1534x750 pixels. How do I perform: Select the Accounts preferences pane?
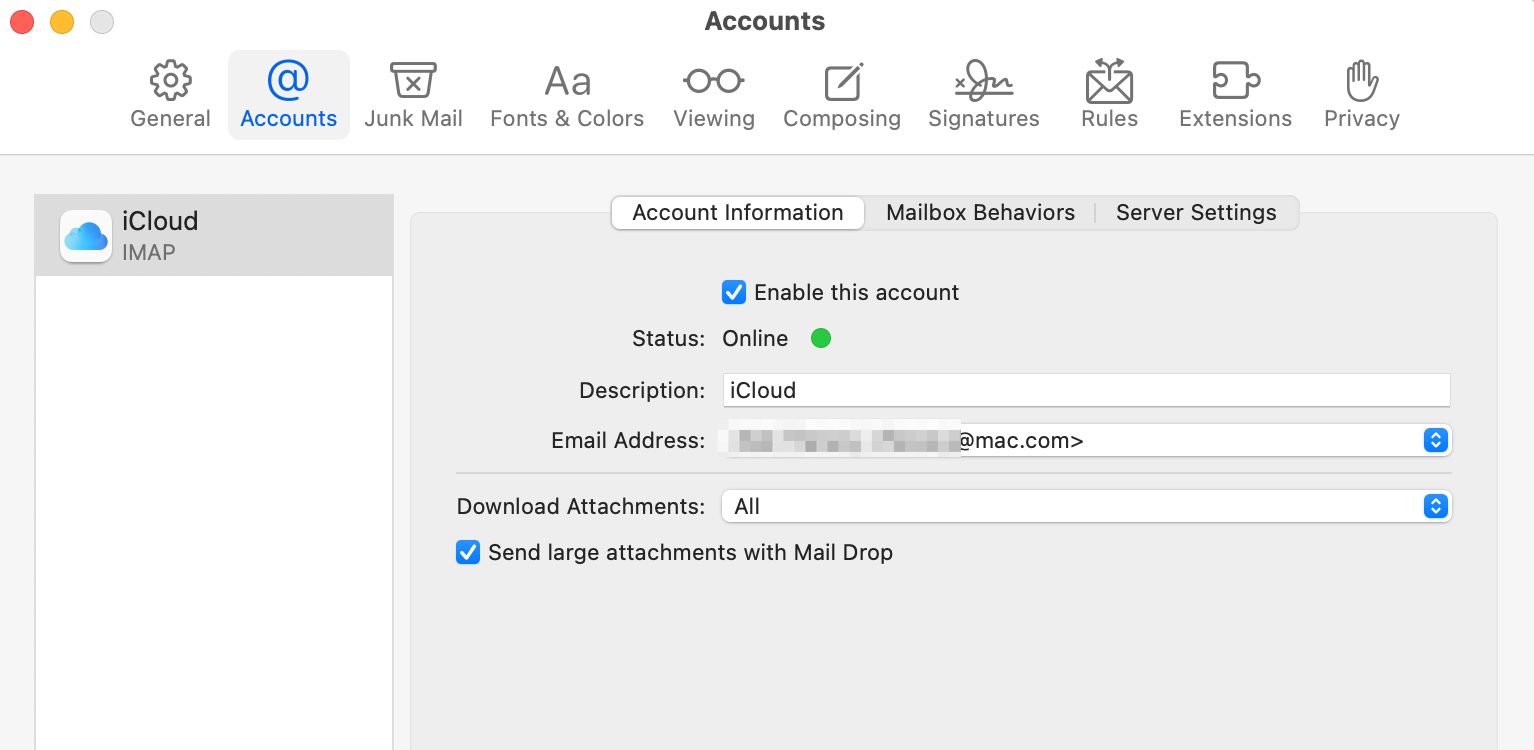pos(289,95)
